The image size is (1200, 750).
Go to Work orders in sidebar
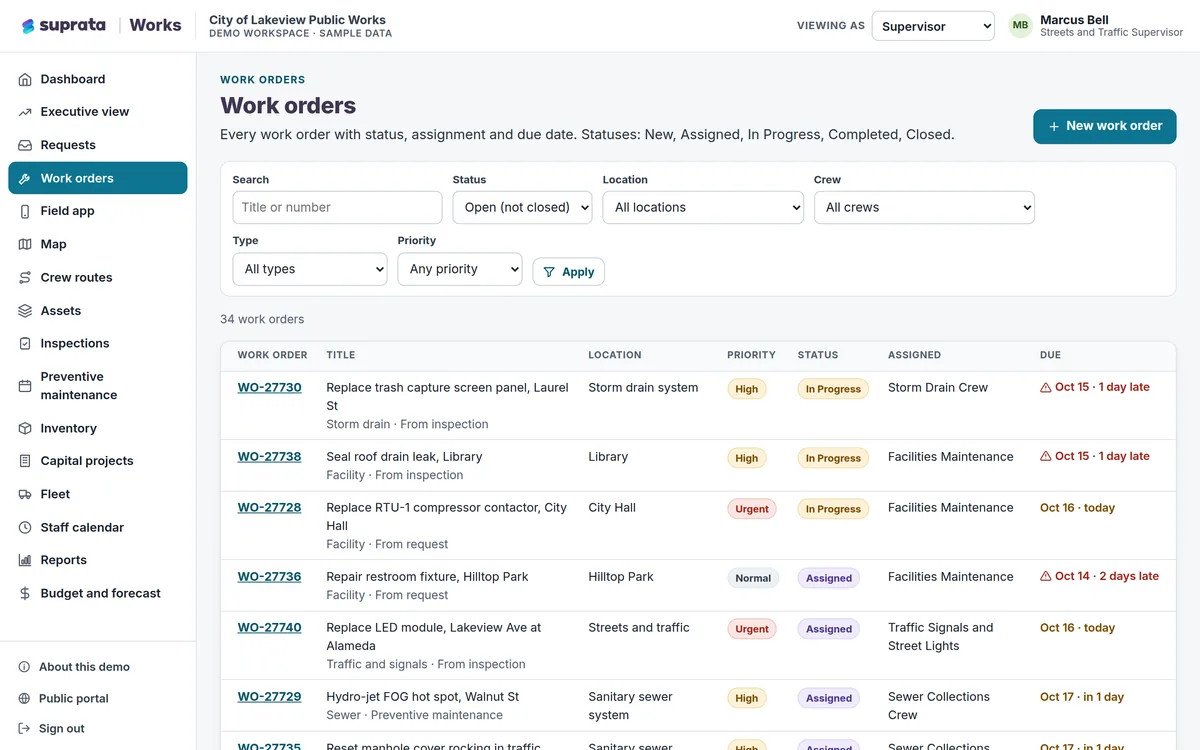(98, 178)
